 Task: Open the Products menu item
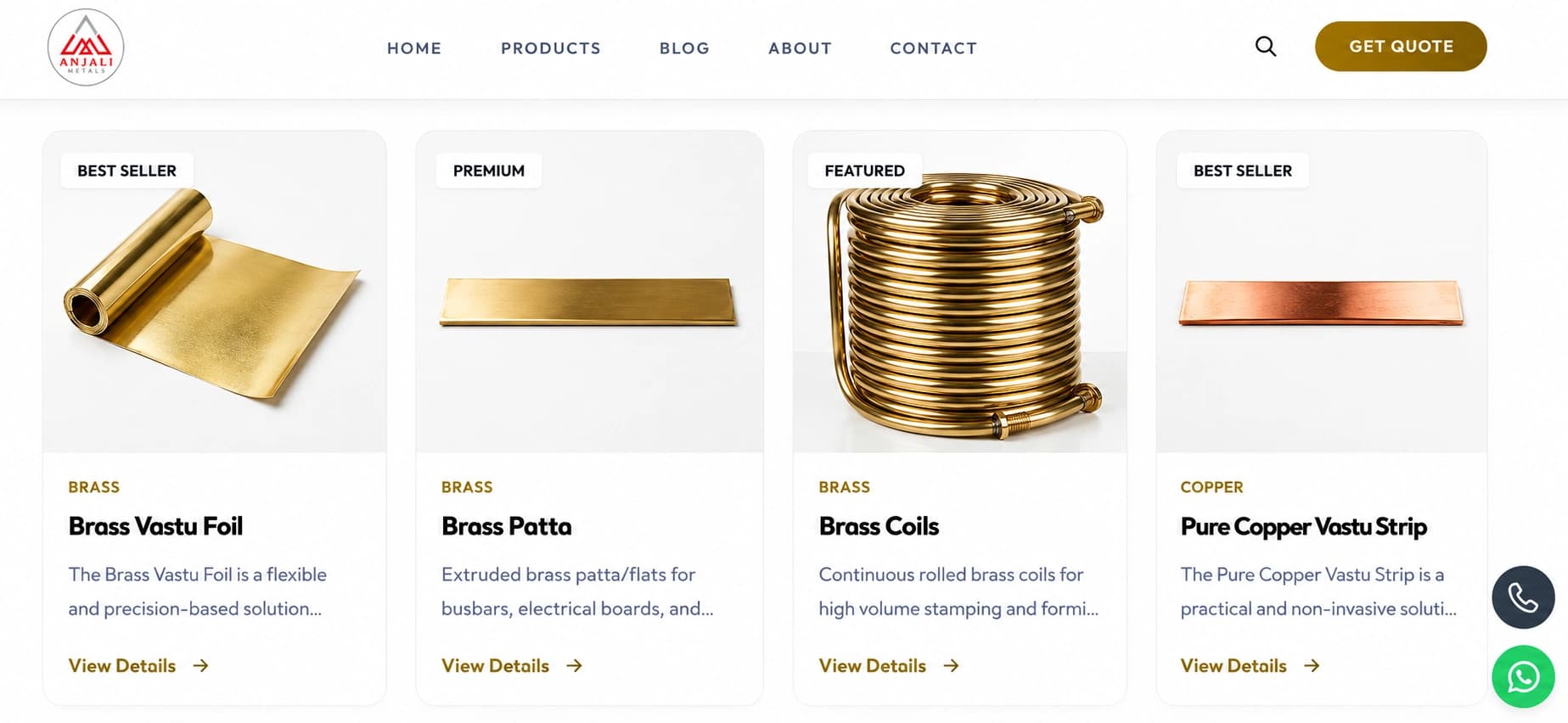pyautogui.click(x=551, y=48)
